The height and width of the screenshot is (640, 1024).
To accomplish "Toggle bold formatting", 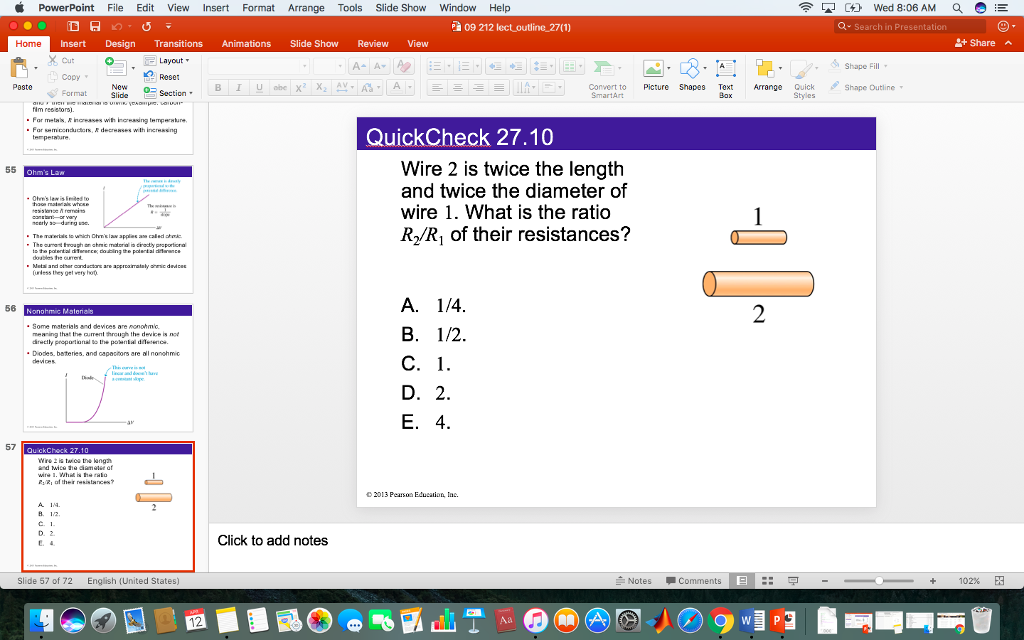I will click(217, 88).
